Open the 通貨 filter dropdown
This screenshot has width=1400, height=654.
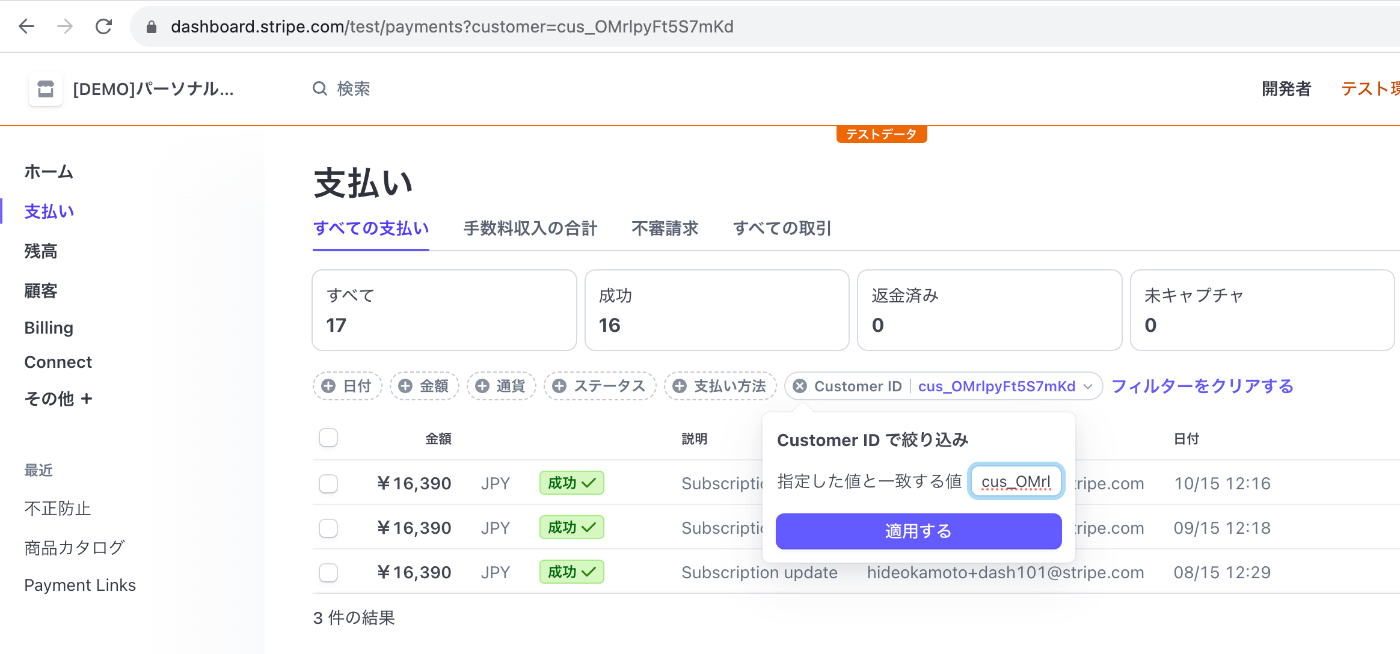[502, 386]
